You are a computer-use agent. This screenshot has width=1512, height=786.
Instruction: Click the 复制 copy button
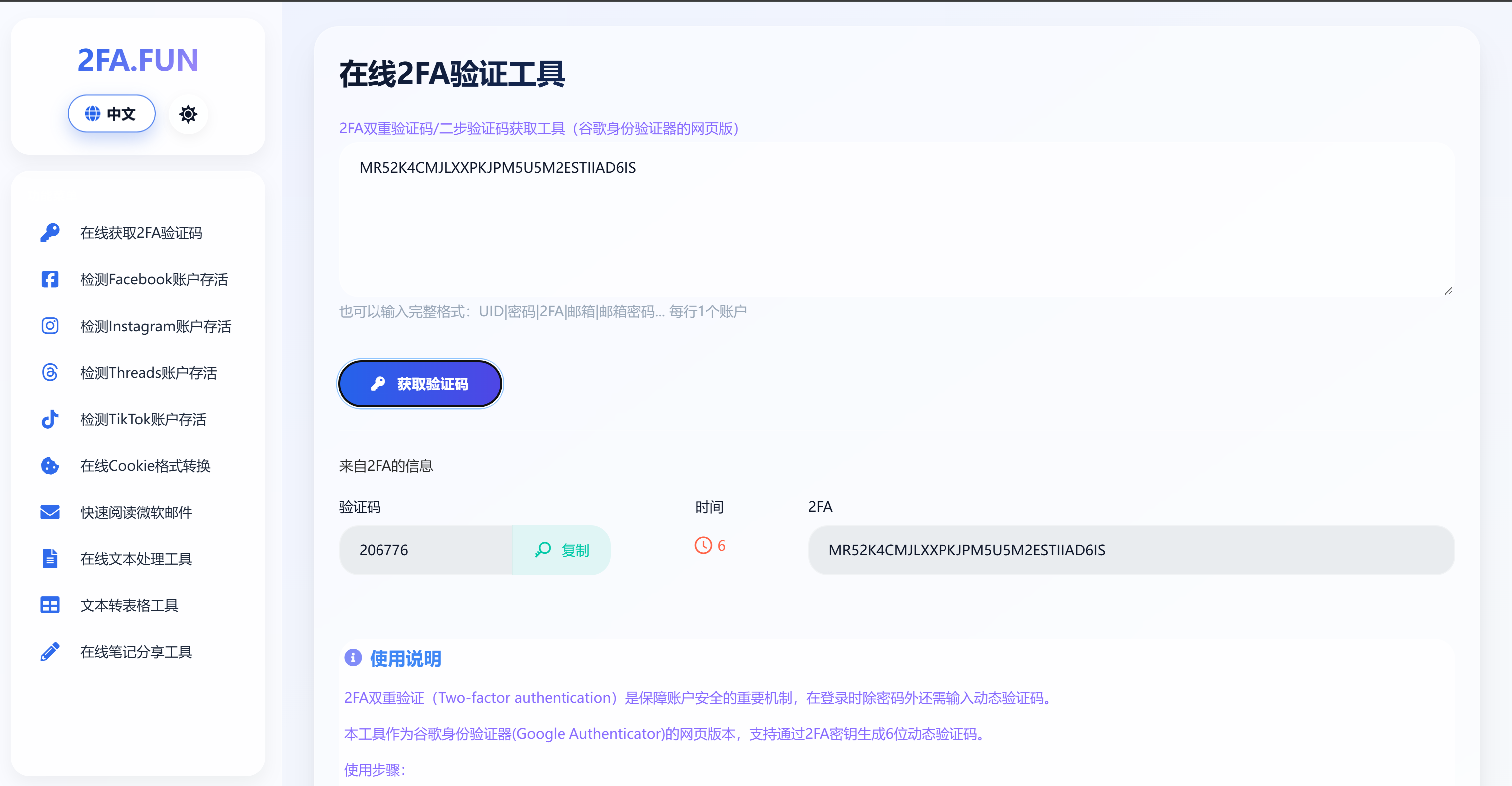[x=562, y=550]
